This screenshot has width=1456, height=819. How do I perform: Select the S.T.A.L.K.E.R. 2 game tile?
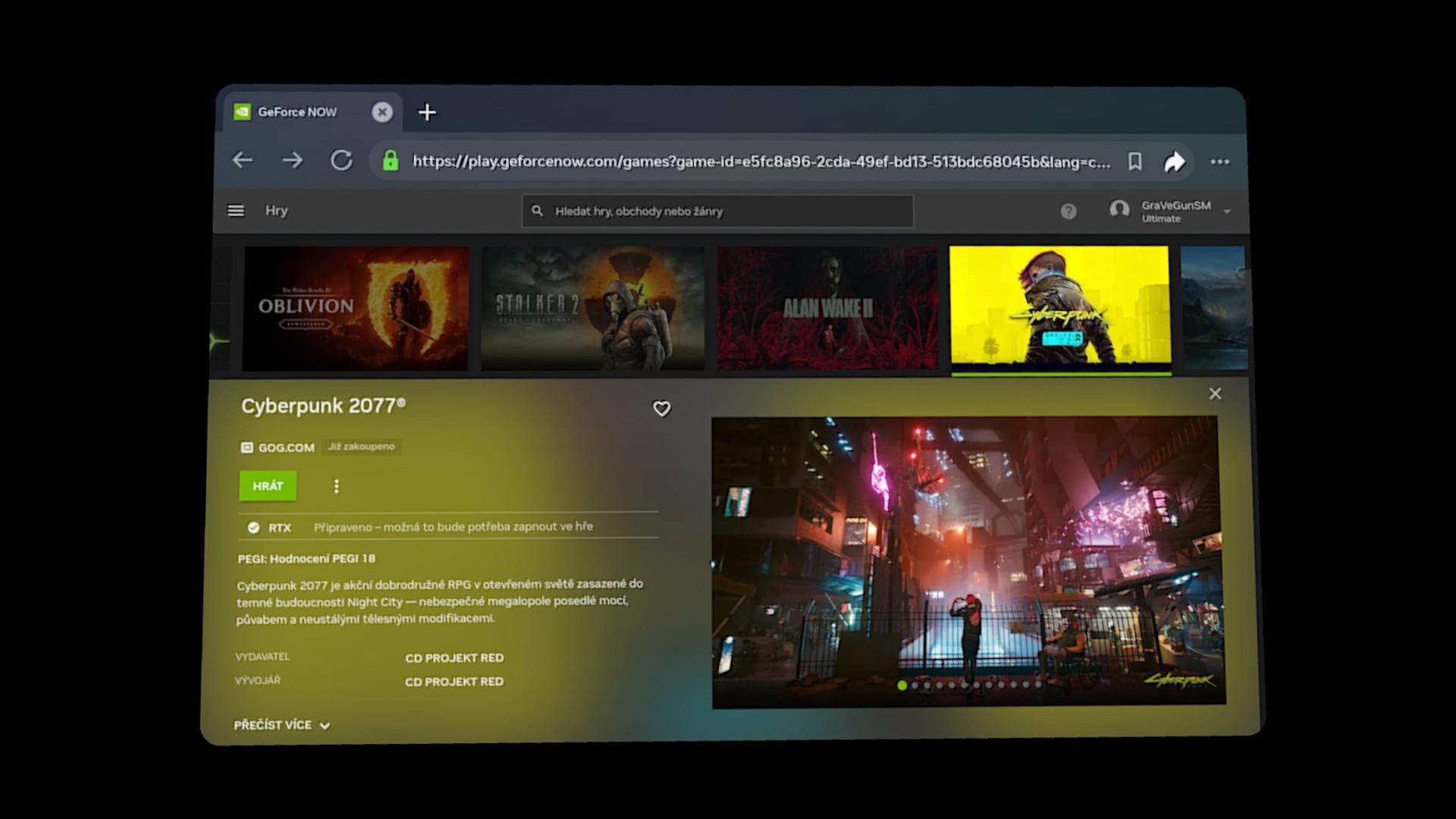tap(592, 308)
